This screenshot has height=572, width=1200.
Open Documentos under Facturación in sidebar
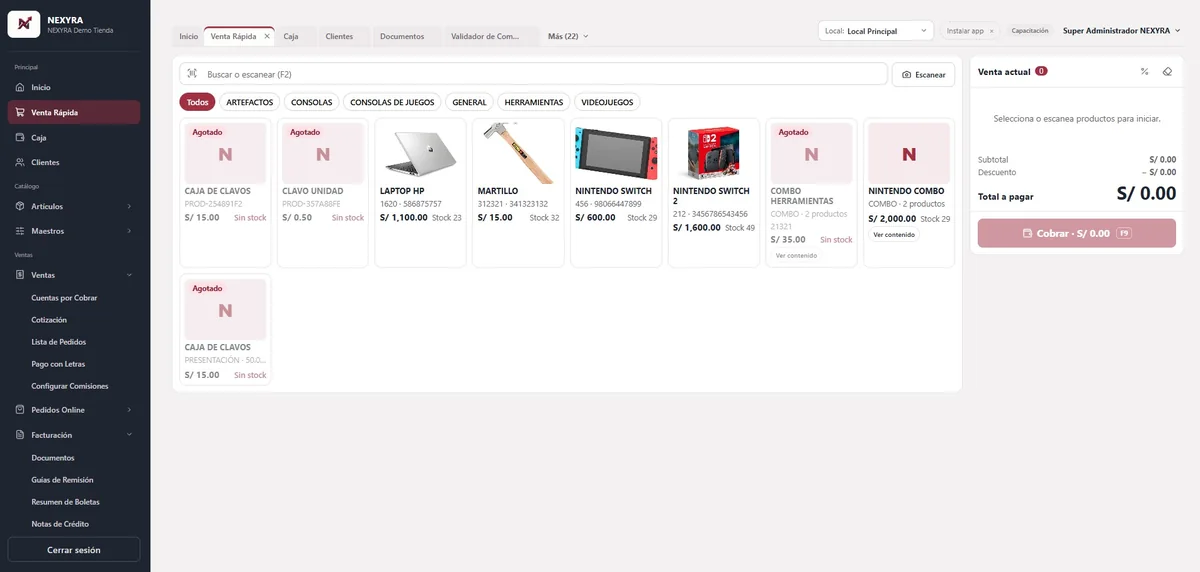click(53, 458)
